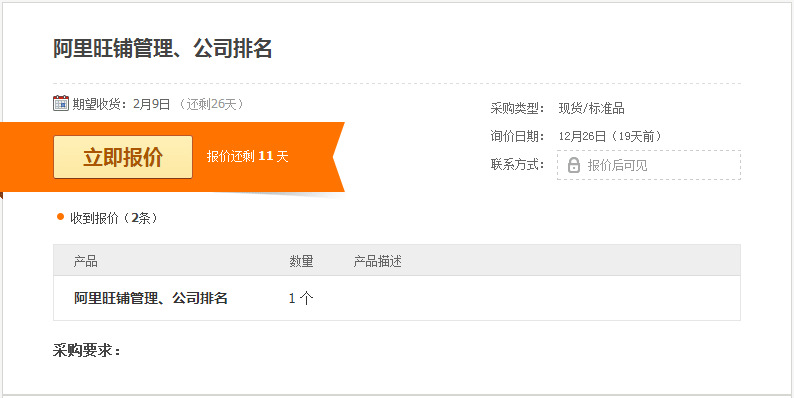Click the 数量 column header
This screenshot has height=398, width=794.
(x=301, y=261)
